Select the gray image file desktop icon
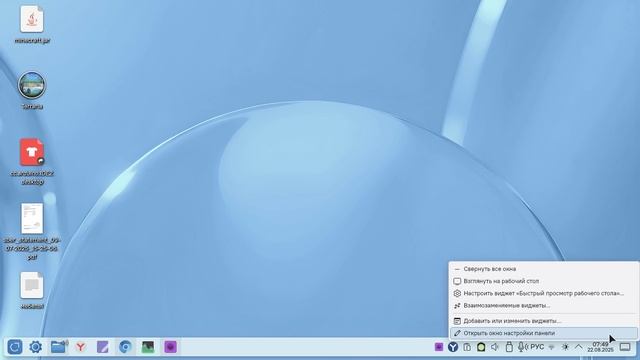 pos(32,291)
